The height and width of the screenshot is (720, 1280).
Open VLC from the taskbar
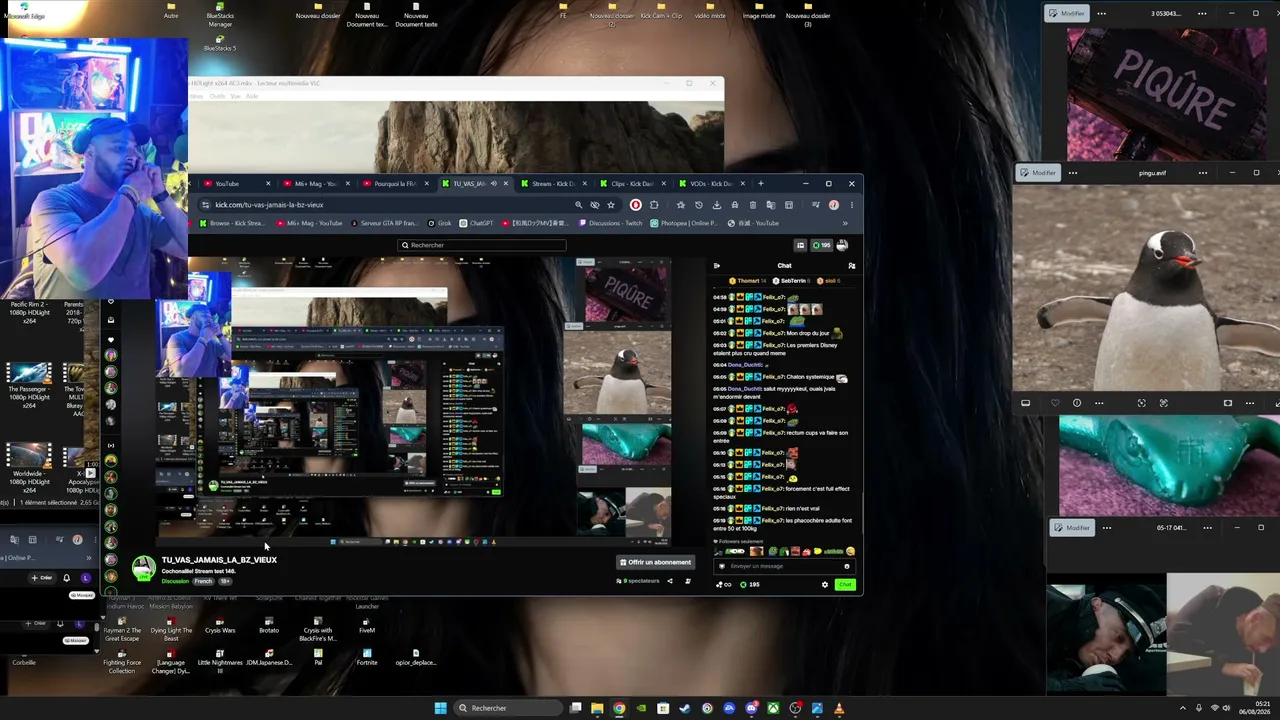point(839,708)
